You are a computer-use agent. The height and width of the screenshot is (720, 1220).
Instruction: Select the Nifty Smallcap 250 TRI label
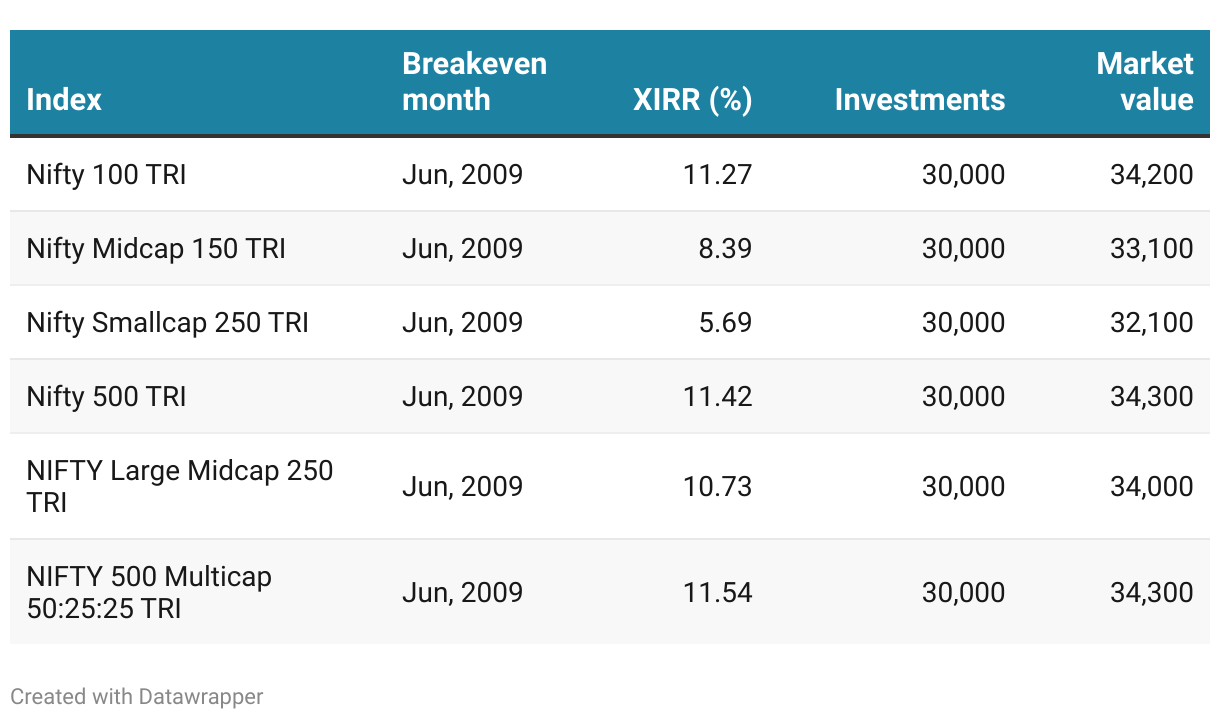click(x=167, y=323)
